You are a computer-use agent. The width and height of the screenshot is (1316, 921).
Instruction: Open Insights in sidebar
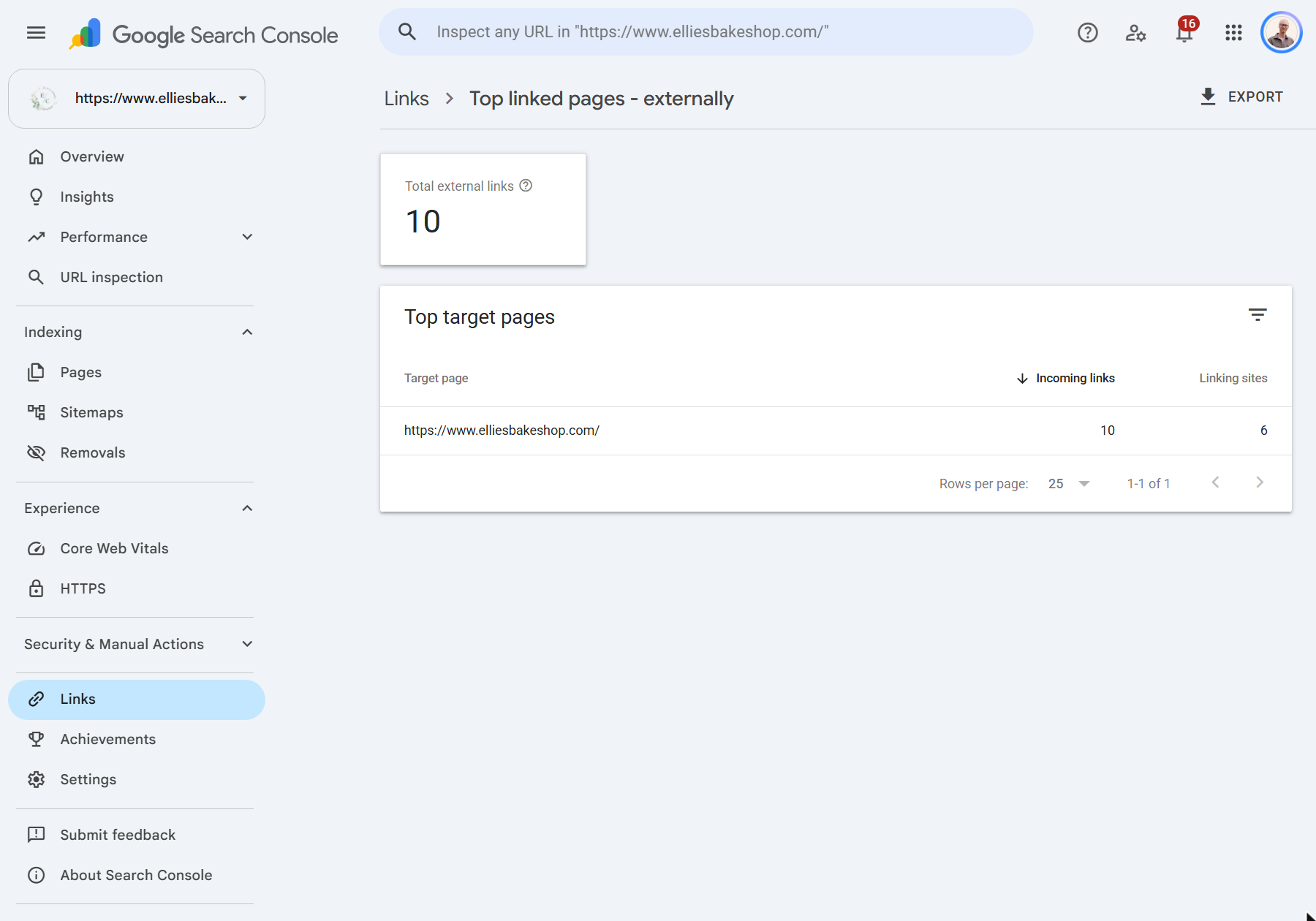point(137,197)
